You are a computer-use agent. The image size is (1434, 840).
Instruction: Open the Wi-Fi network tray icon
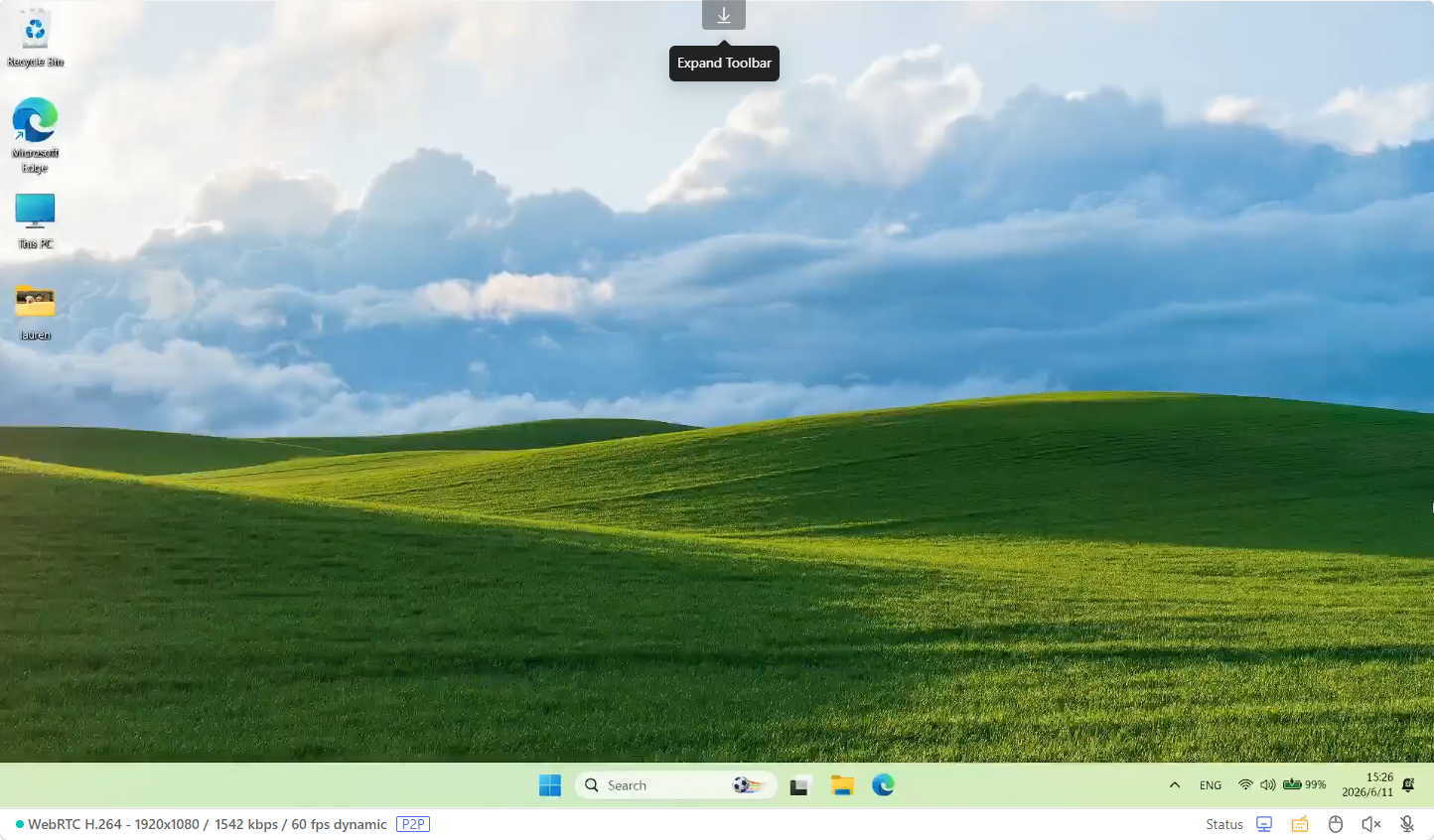coord(1245,784)
